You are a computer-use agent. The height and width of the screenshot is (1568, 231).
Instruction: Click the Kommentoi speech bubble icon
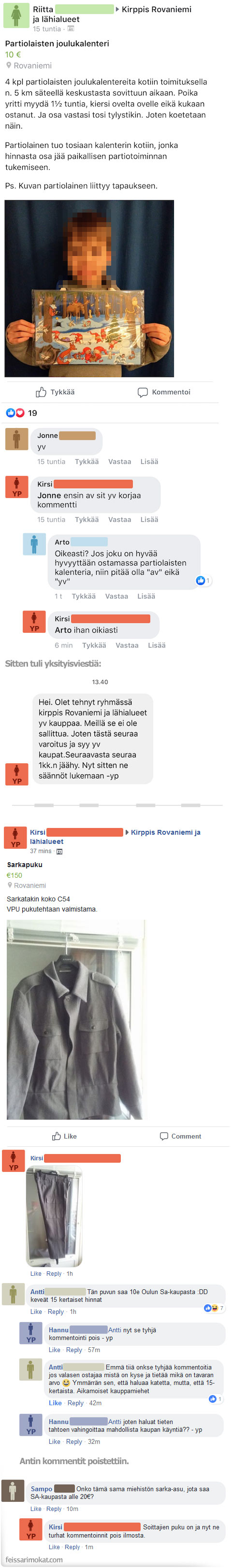click(143, 392)
